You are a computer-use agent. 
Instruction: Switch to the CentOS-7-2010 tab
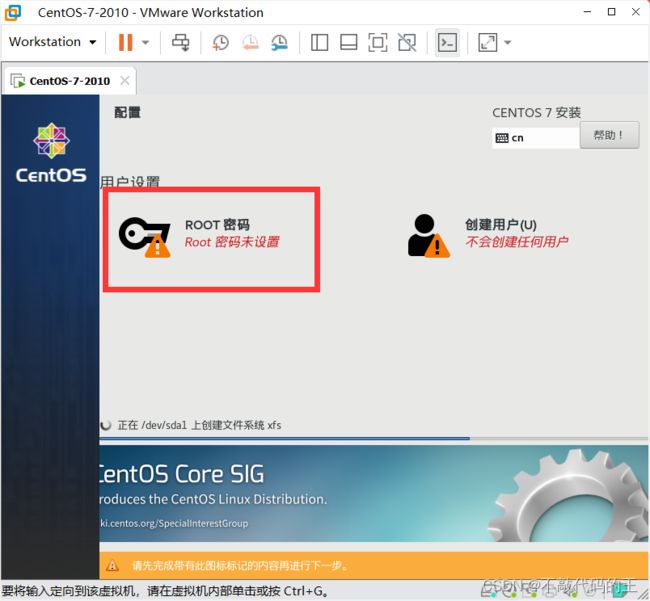[70, 81]
